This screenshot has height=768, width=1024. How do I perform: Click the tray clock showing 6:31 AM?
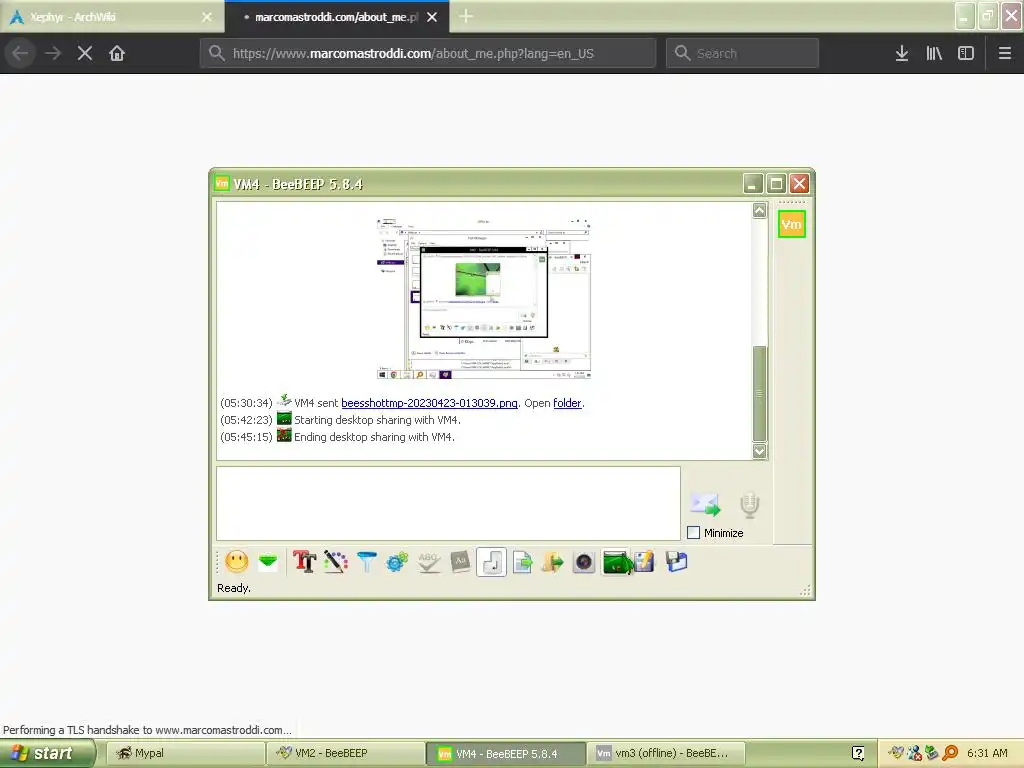tap(987, 753)
